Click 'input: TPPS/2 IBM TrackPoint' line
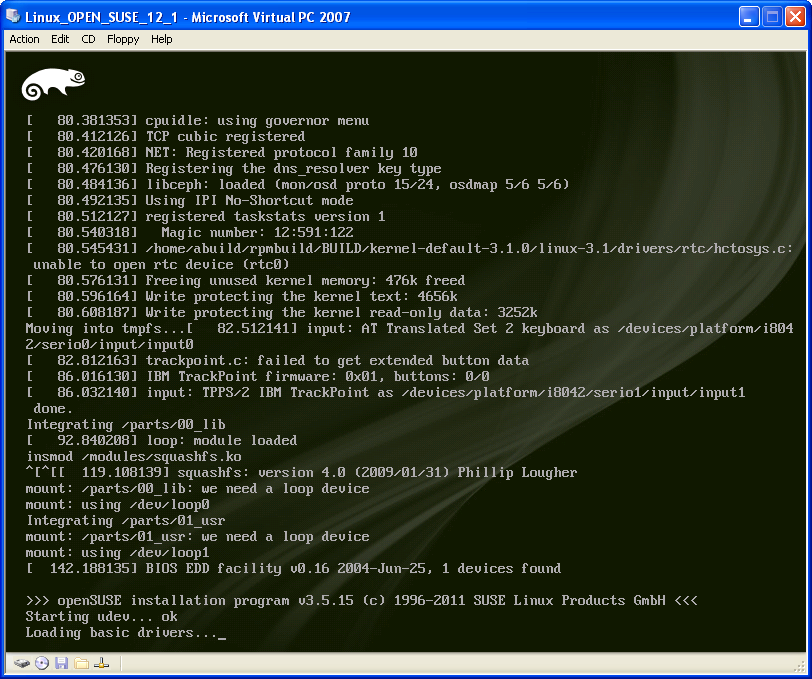 386,393
